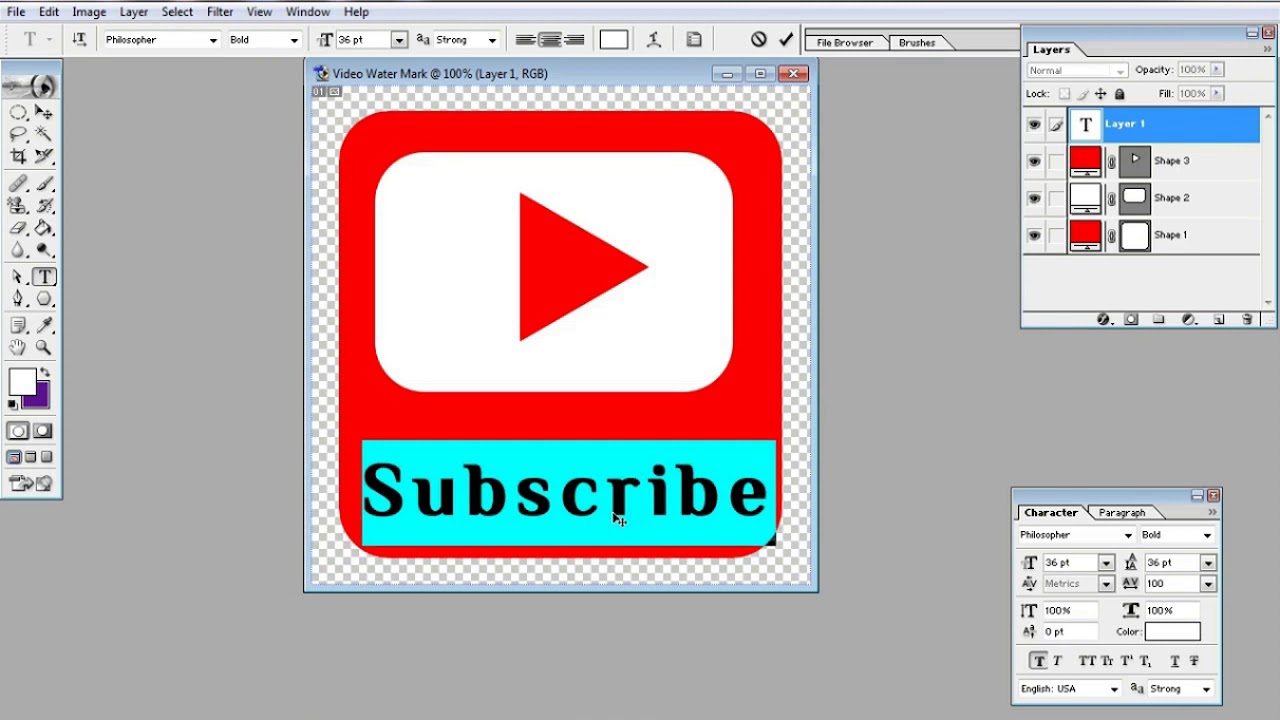Swap foreground and background colors
Viewport: 1280px width, 720px height.
45,373
